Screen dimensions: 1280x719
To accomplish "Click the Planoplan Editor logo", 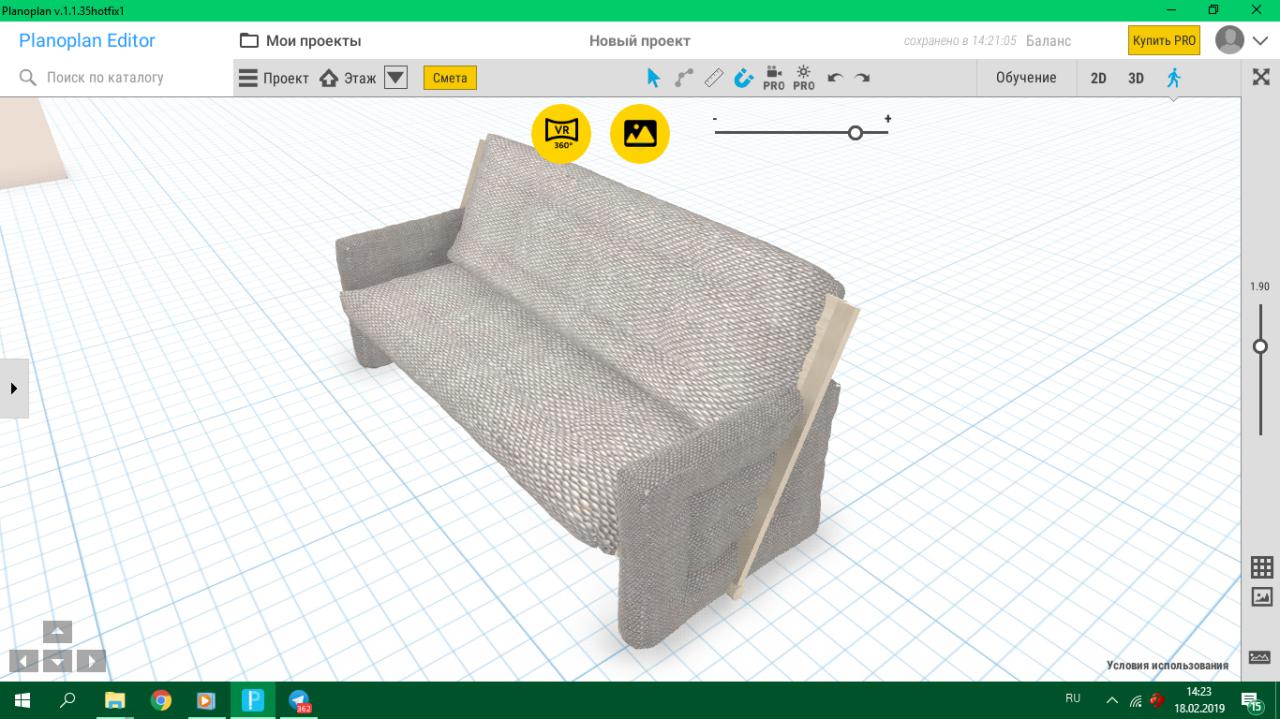I will pyautogui.click(x=87, y=41).
